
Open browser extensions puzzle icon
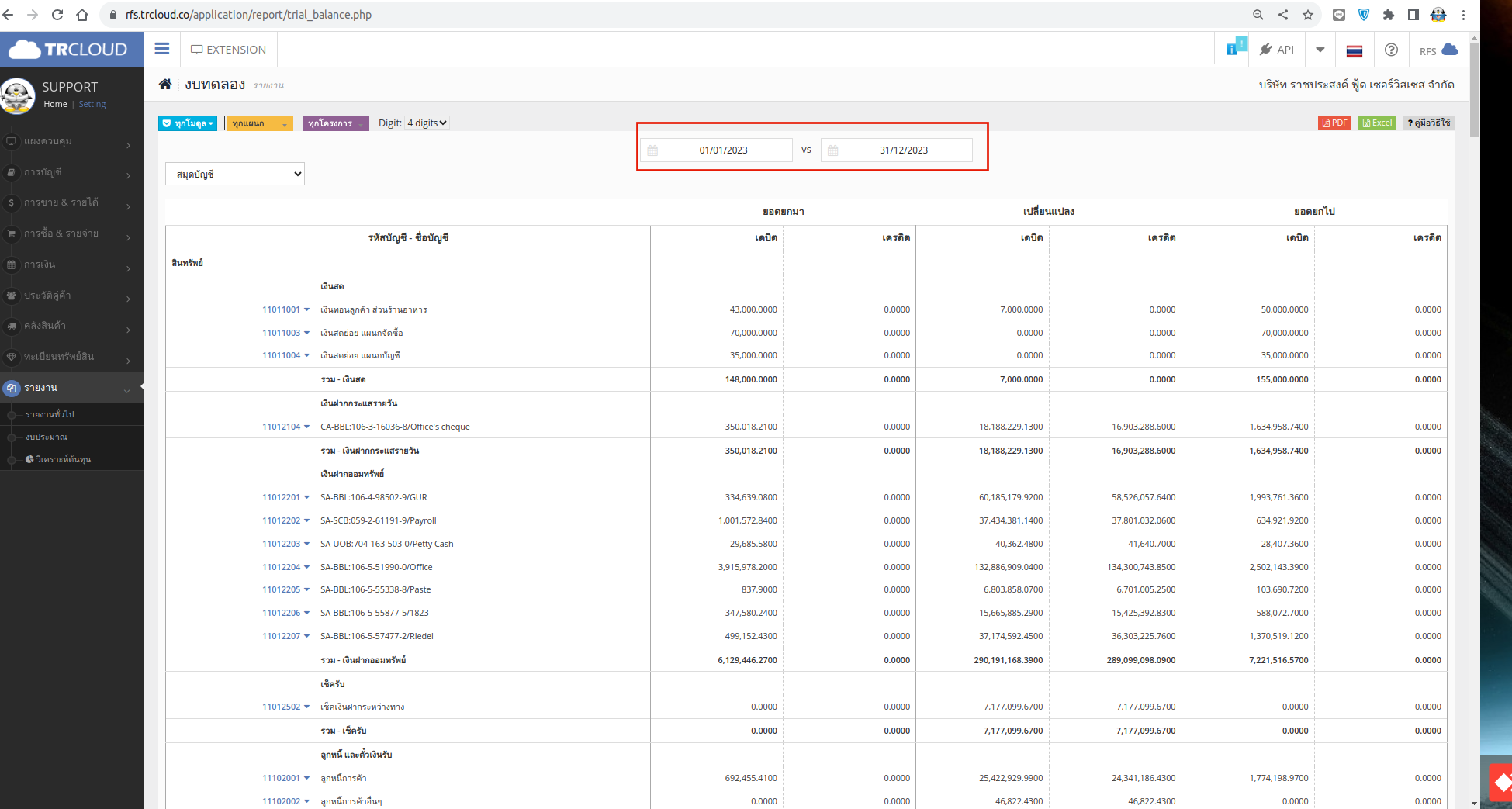(x=1389, y=15)
